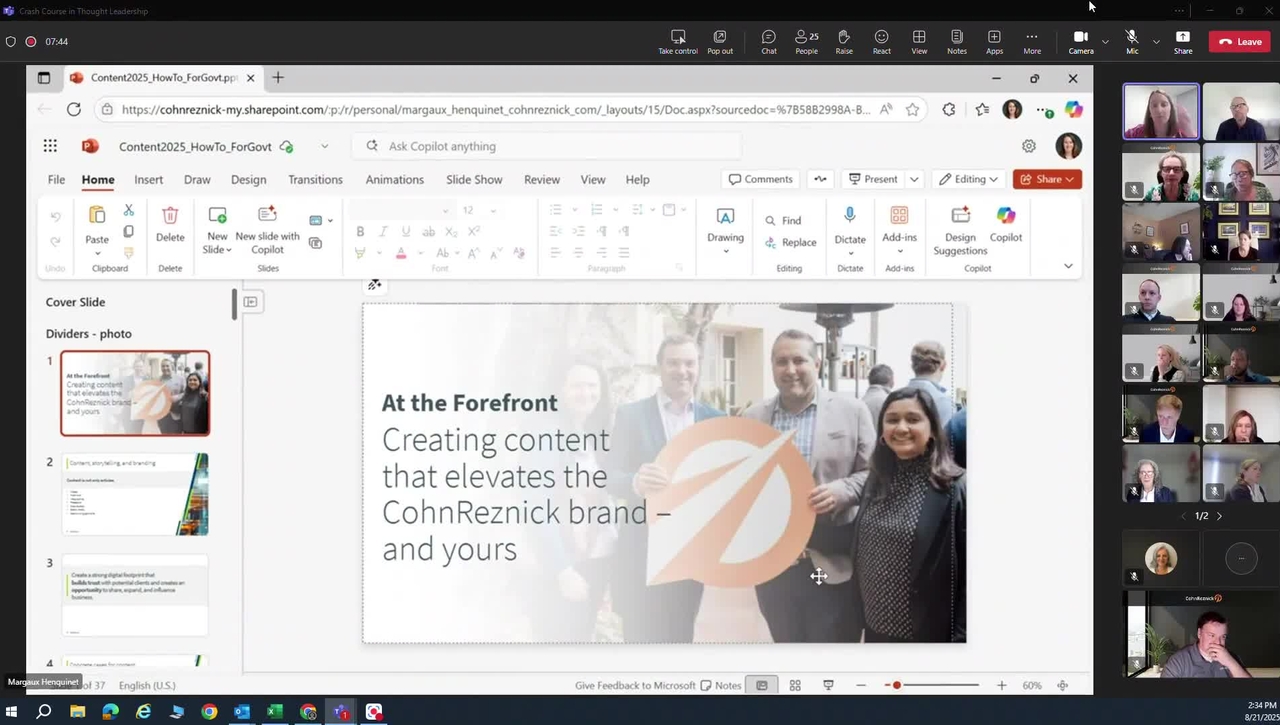Select slide 3 thumbnail
1280x725 pixels.
point(135,595)
